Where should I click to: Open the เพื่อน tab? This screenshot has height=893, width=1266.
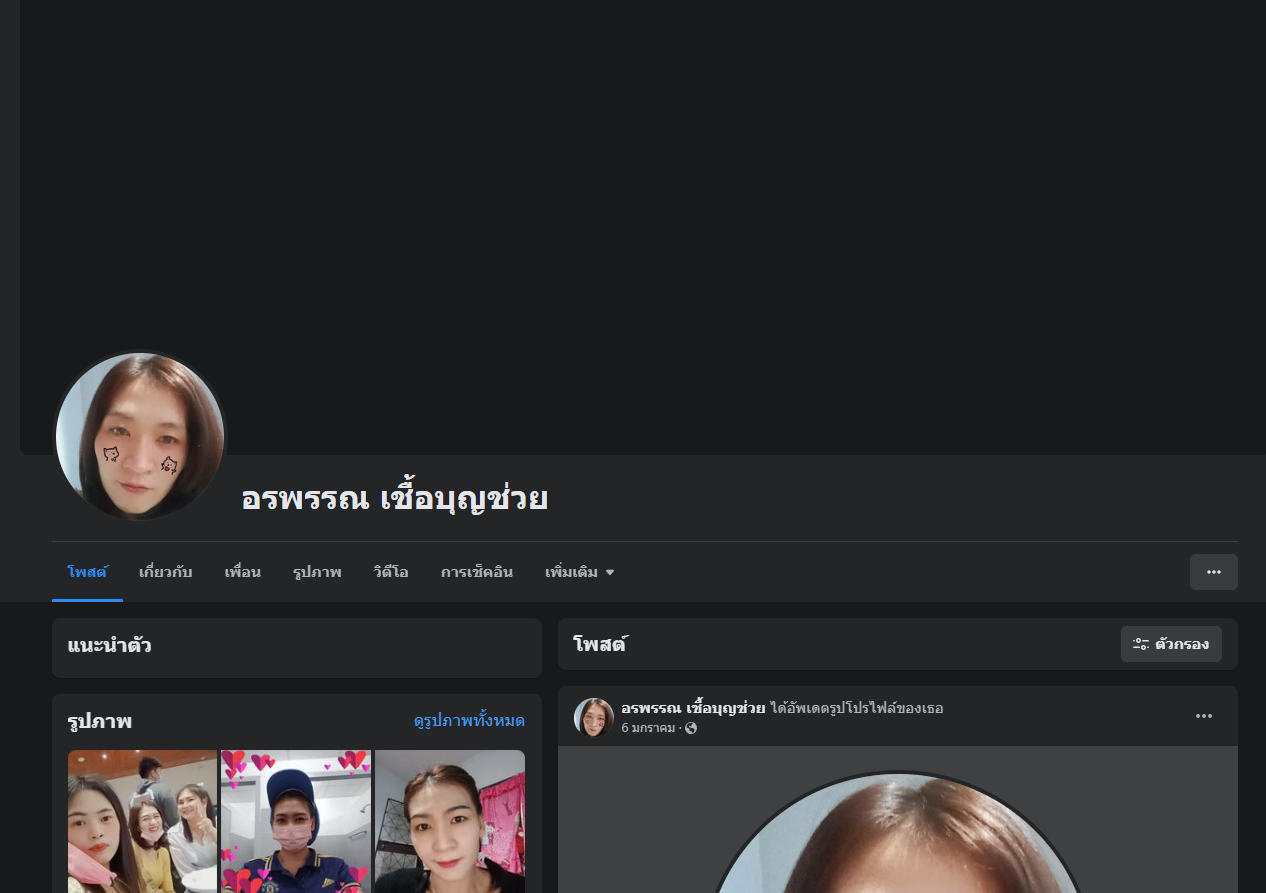coord(242,572)
